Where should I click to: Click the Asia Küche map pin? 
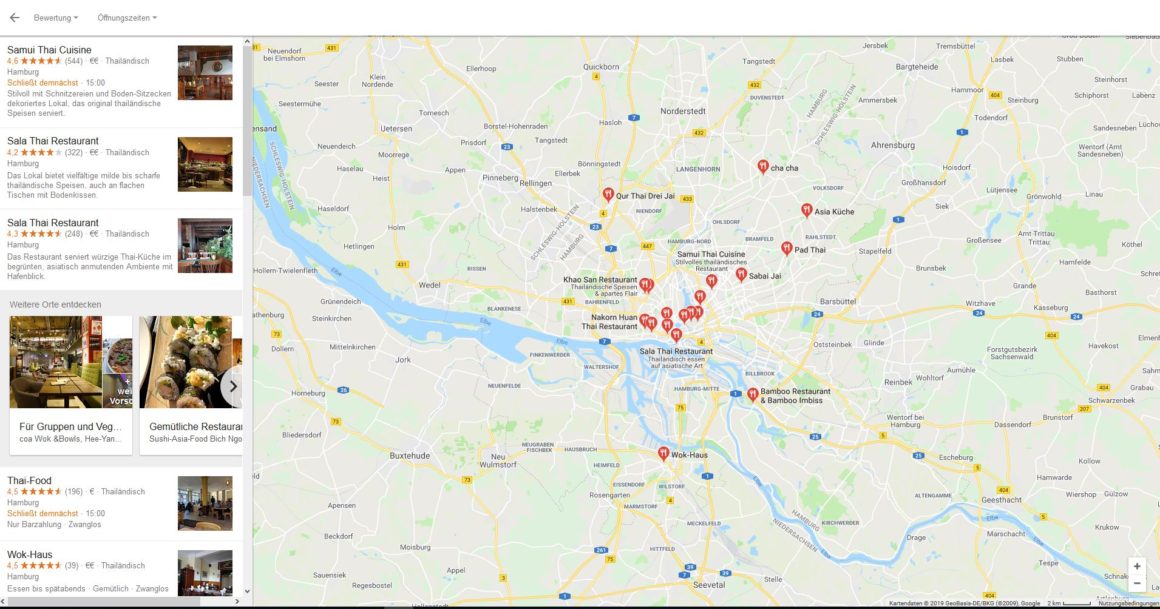(806, 210)
